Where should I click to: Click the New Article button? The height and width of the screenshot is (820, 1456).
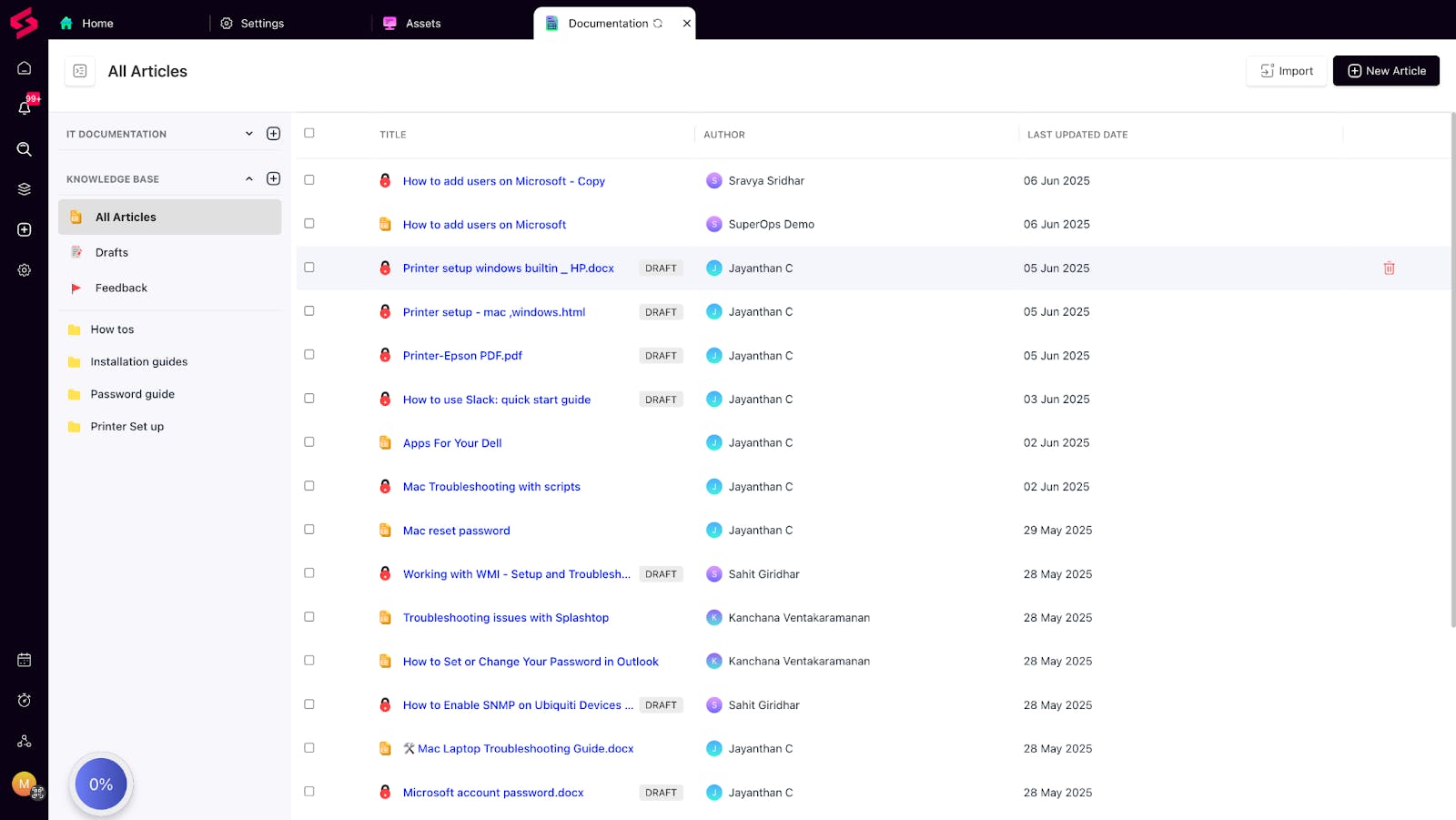[1386, 71]
